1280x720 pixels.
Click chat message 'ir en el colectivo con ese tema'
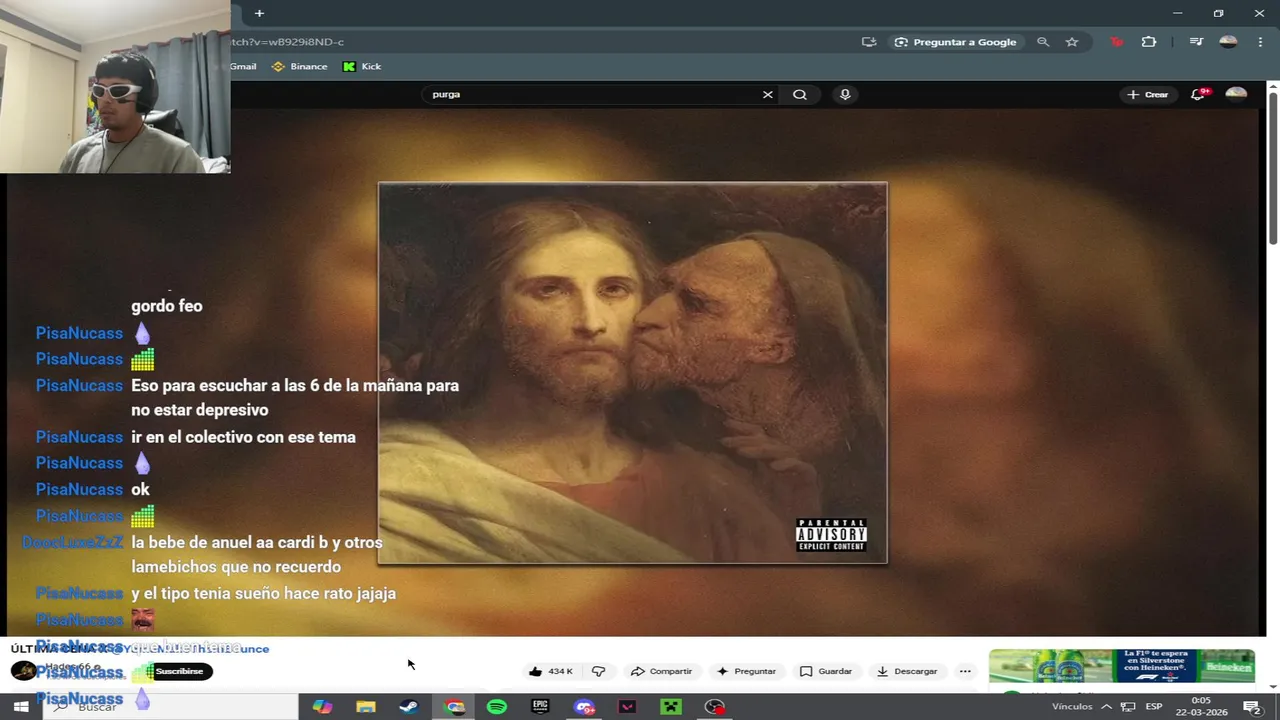pyautogui.click(x=243, y=437)
